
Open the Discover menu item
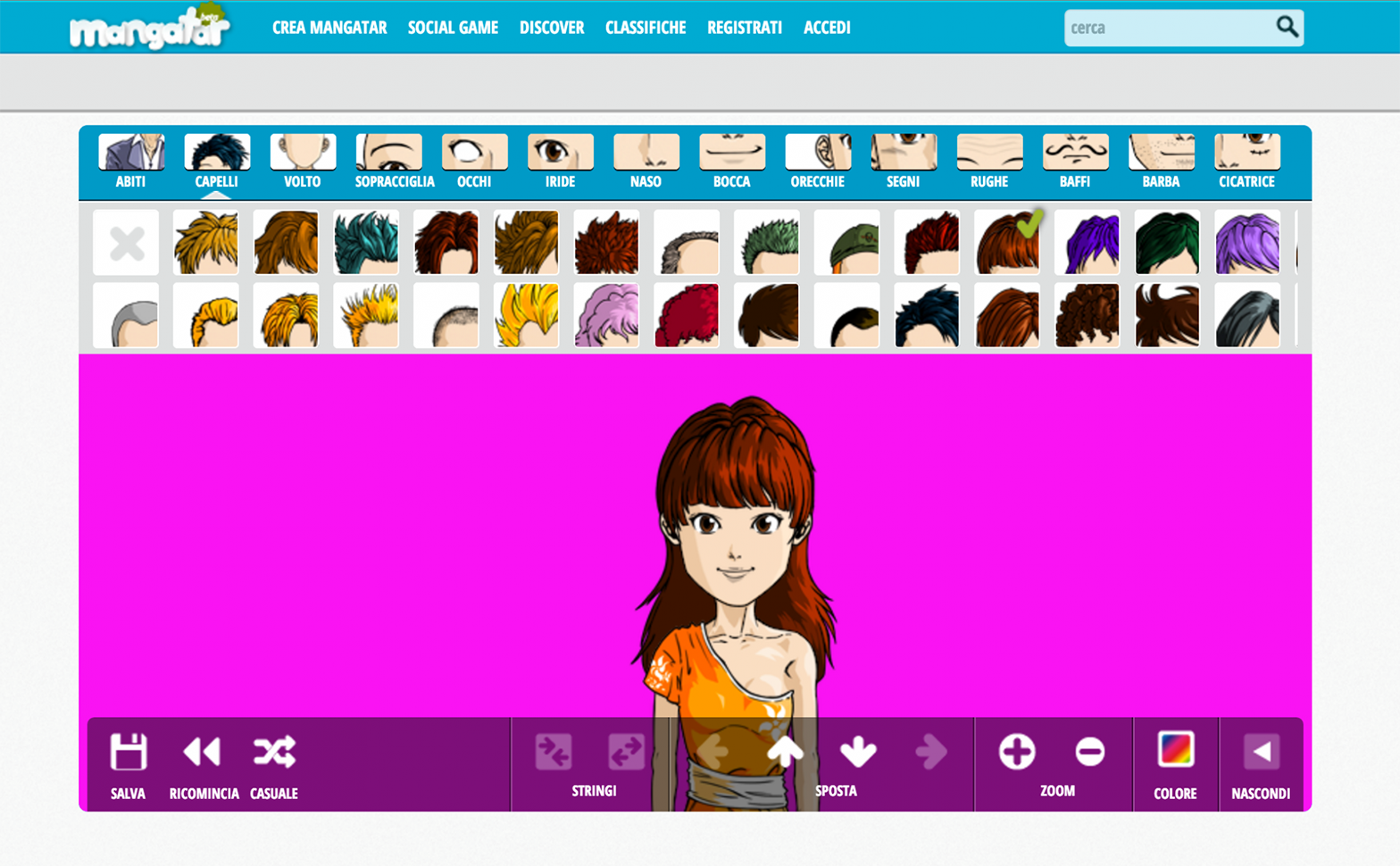(552, 28)
